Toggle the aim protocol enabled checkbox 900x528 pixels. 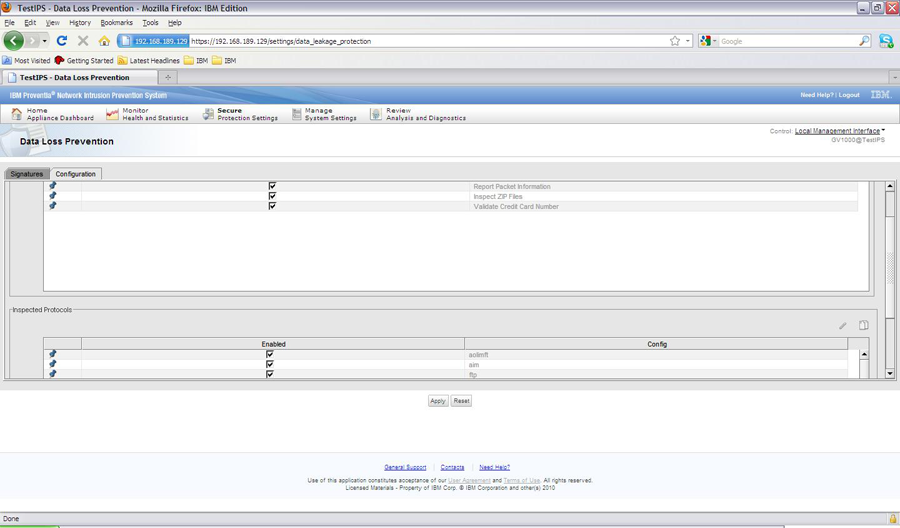[x=270, y=364]
